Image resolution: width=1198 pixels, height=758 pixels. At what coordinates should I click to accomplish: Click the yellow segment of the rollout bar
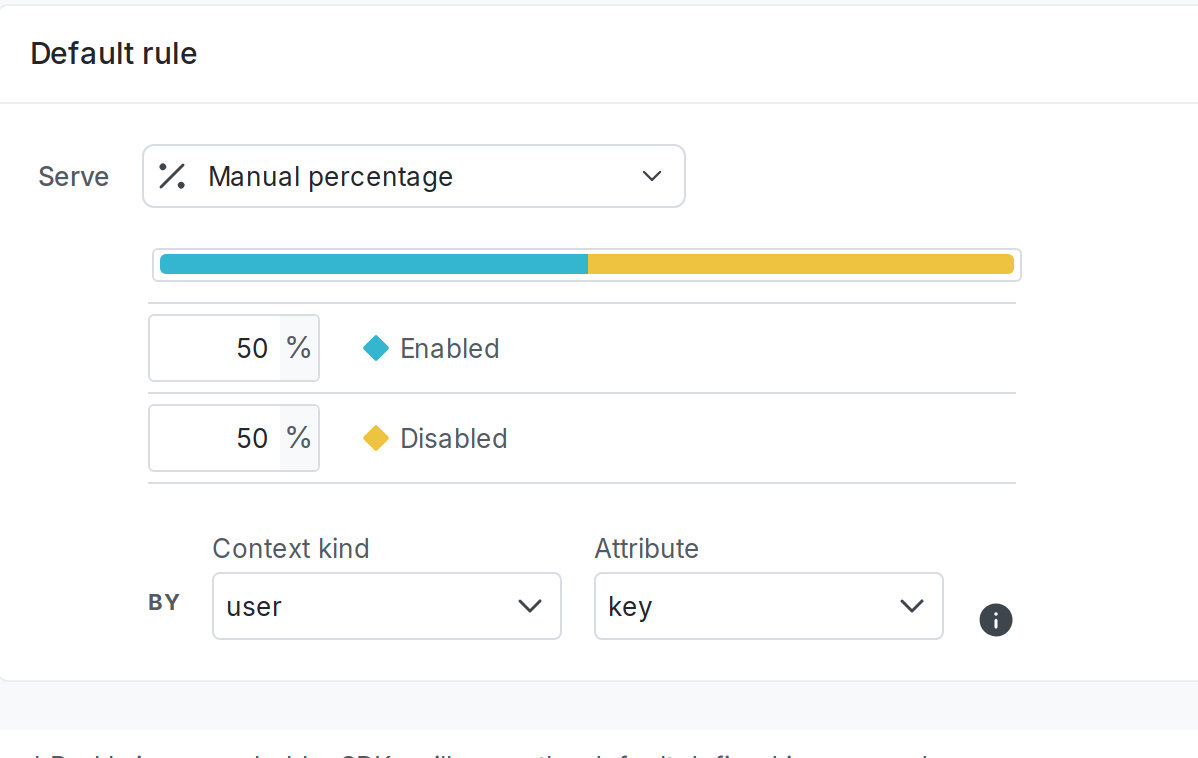800,264
